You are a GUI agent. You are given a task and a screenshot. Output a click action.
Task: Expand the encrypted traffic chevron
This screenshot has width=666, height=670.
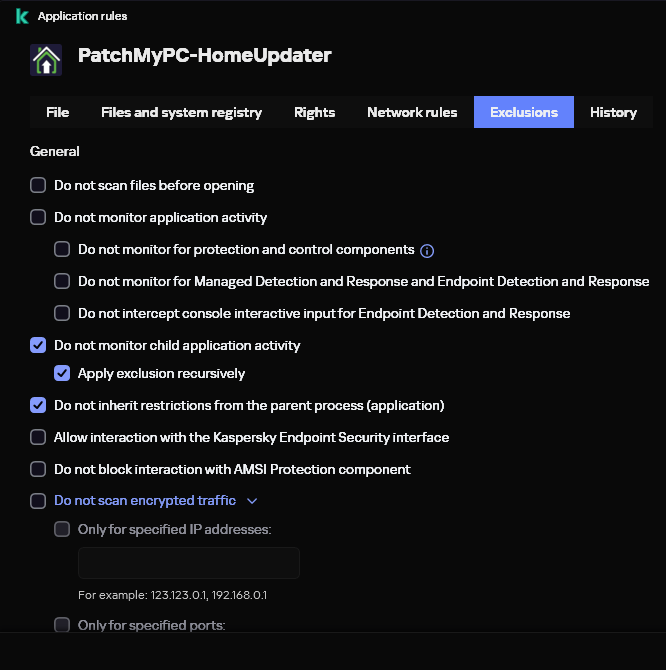(252, 501)
